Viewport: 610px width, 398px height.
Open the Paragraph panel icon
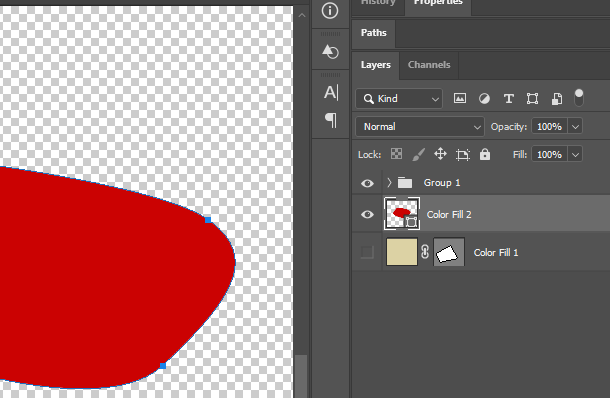point(331,120)
